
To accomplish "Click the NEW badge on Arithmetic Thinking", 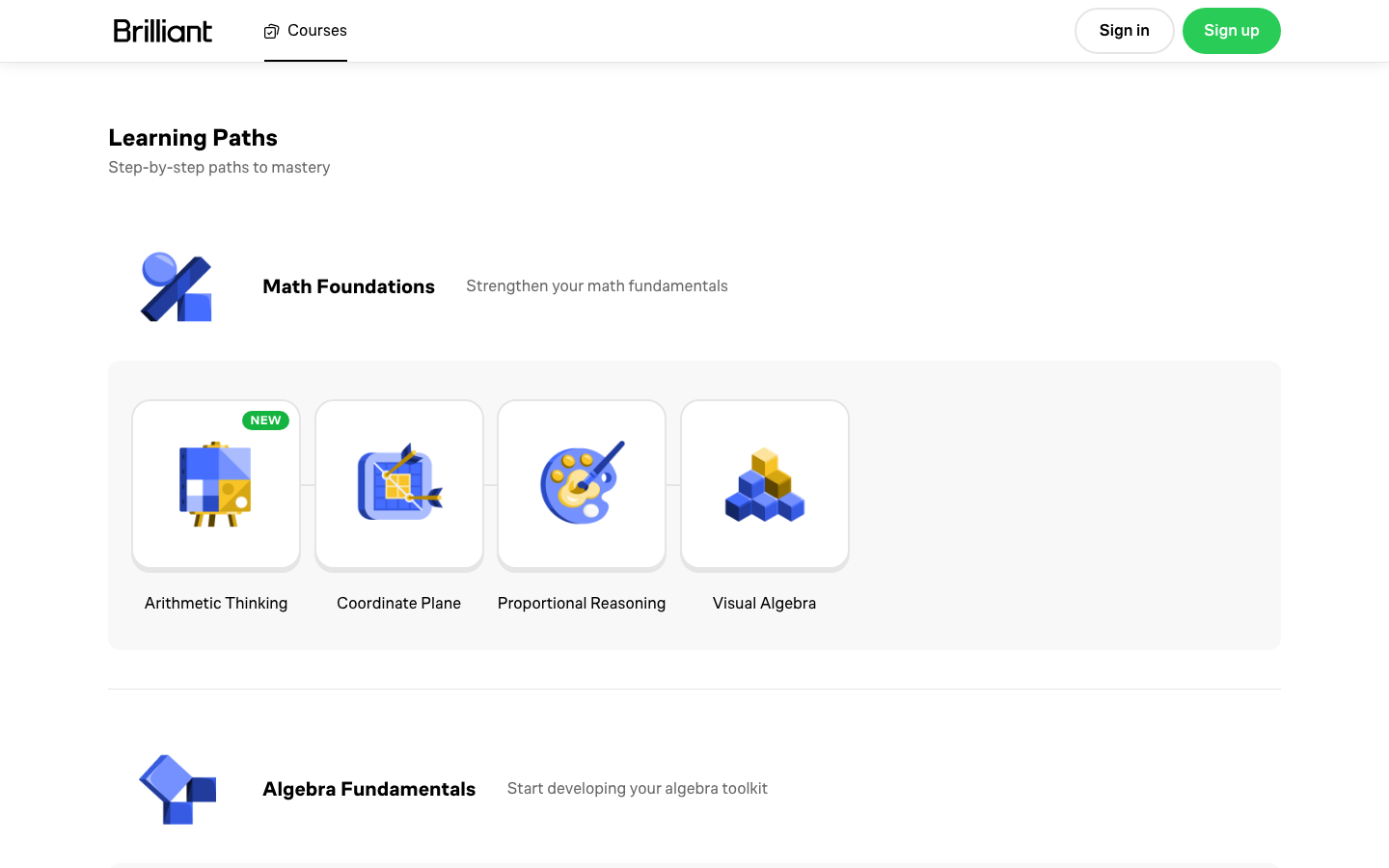I will pos(265,420).
